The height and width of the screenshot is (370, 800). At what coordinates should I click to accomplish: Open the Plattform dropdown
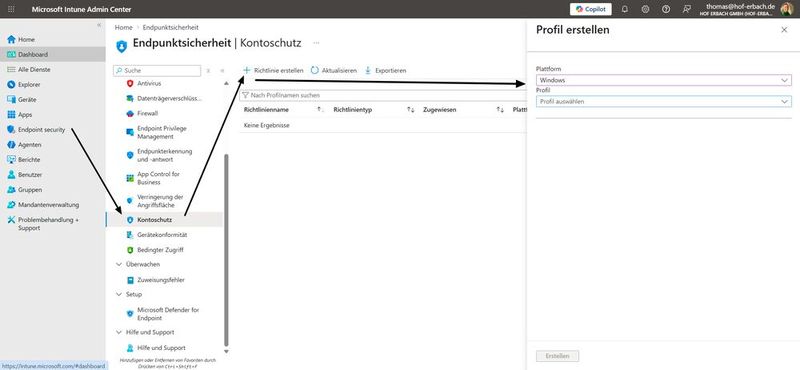coord(663,80)
